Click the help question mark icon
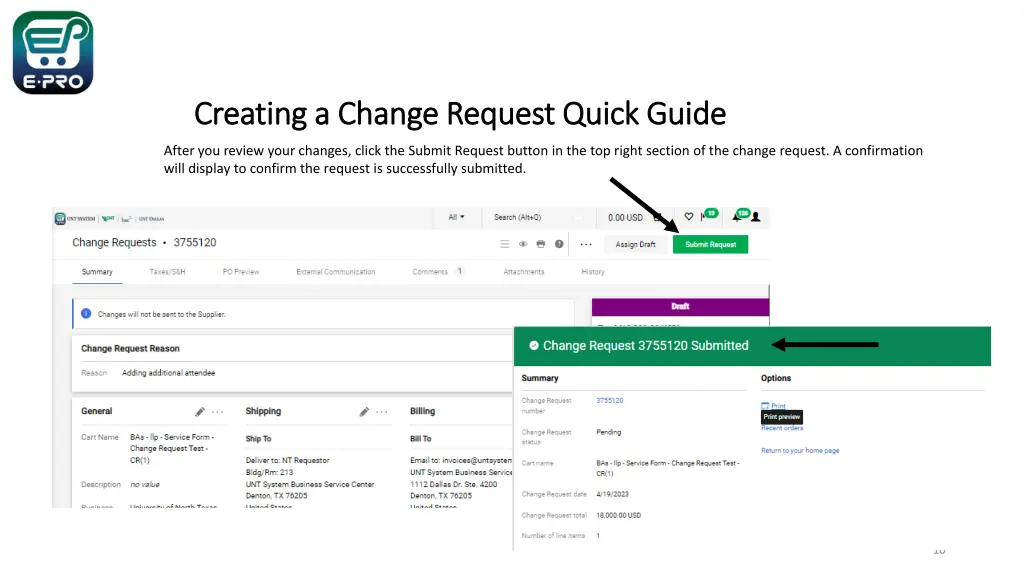The height and width of the screenshot is (576, 1024). tap(559, 244)
